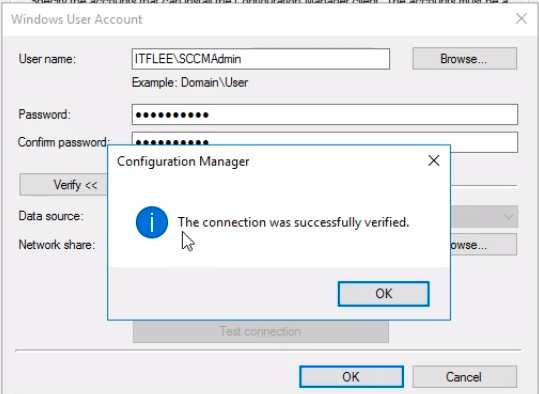
Task: Click the blue information icon in the message
Action: pyautogui.click(x=152, y=222)
